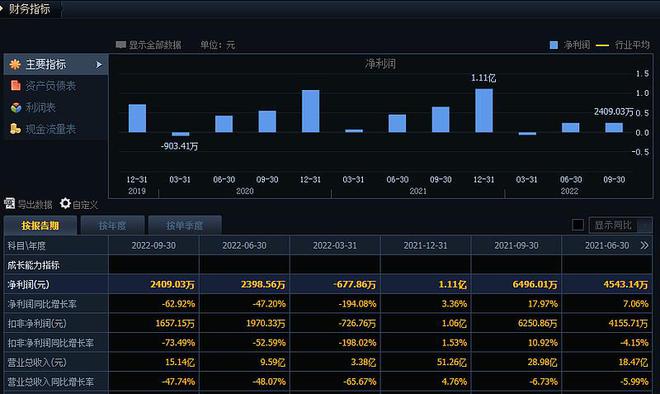Open the 自定义 customize option
This screenshot has width=660, height=394.
(x=85, y=205)
